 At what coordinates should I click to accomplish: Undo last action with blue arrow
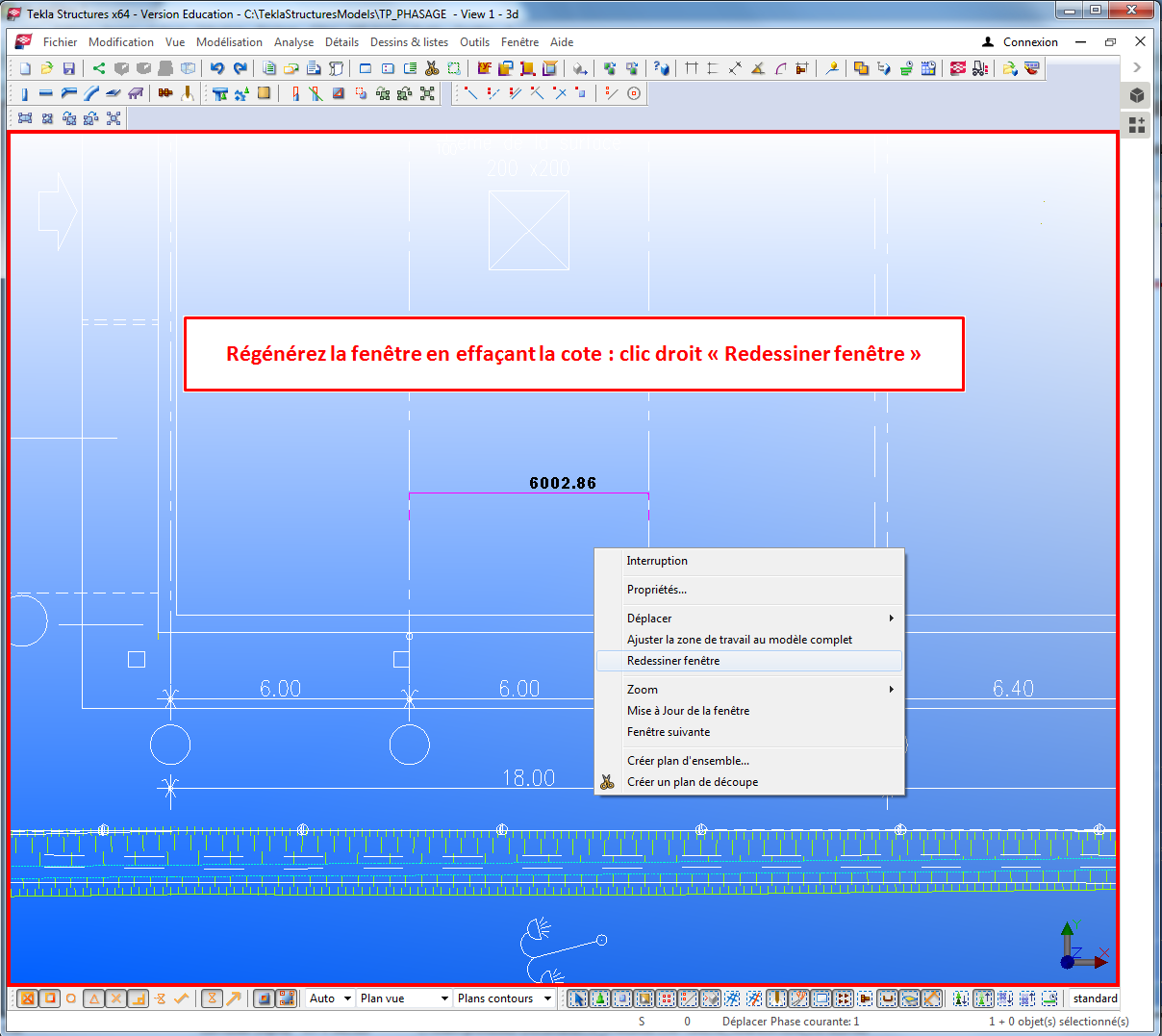[217, 68]
